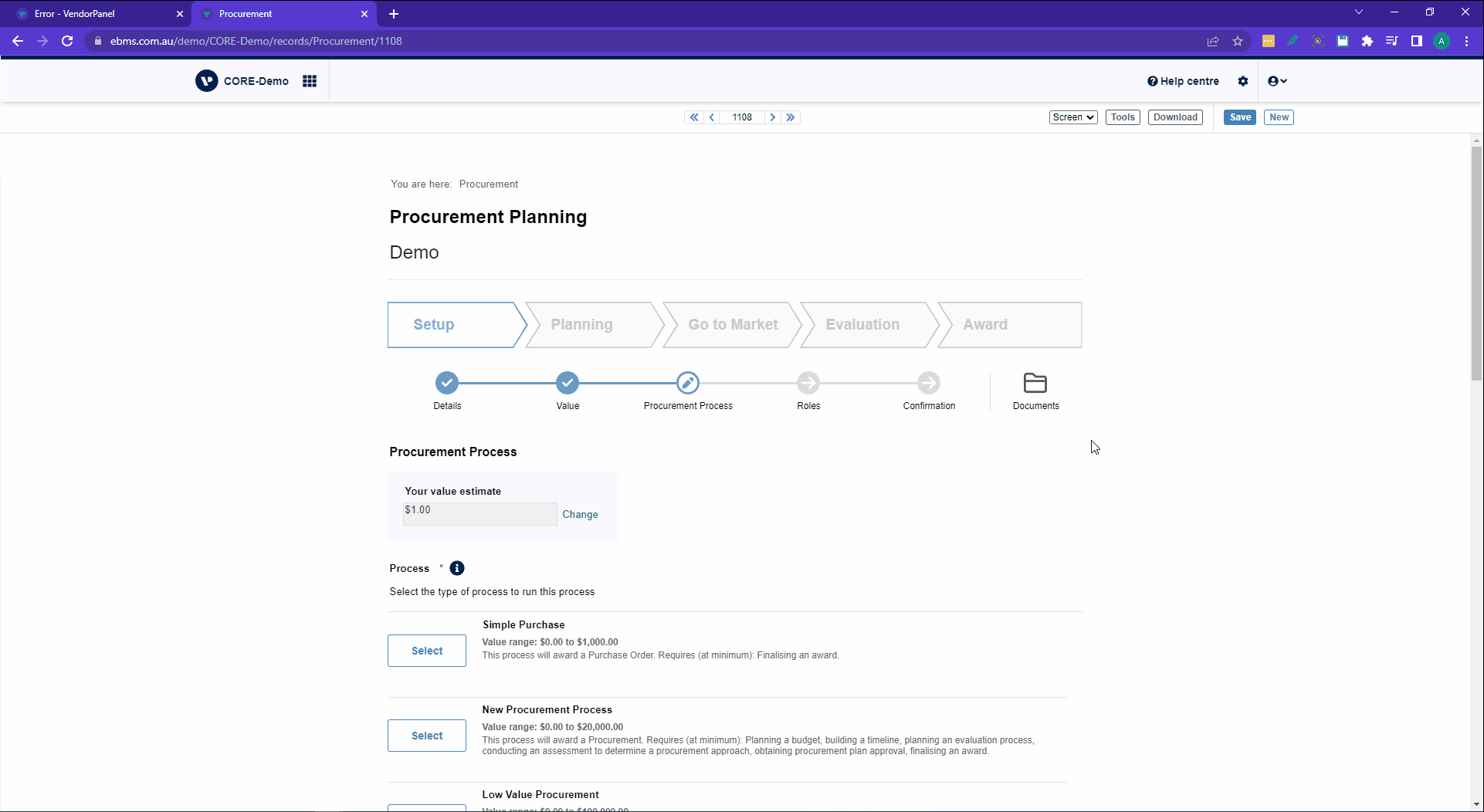Screen dimensions: 1484x812
Task: Click the Tools button
Action: tap(1123, 117)
